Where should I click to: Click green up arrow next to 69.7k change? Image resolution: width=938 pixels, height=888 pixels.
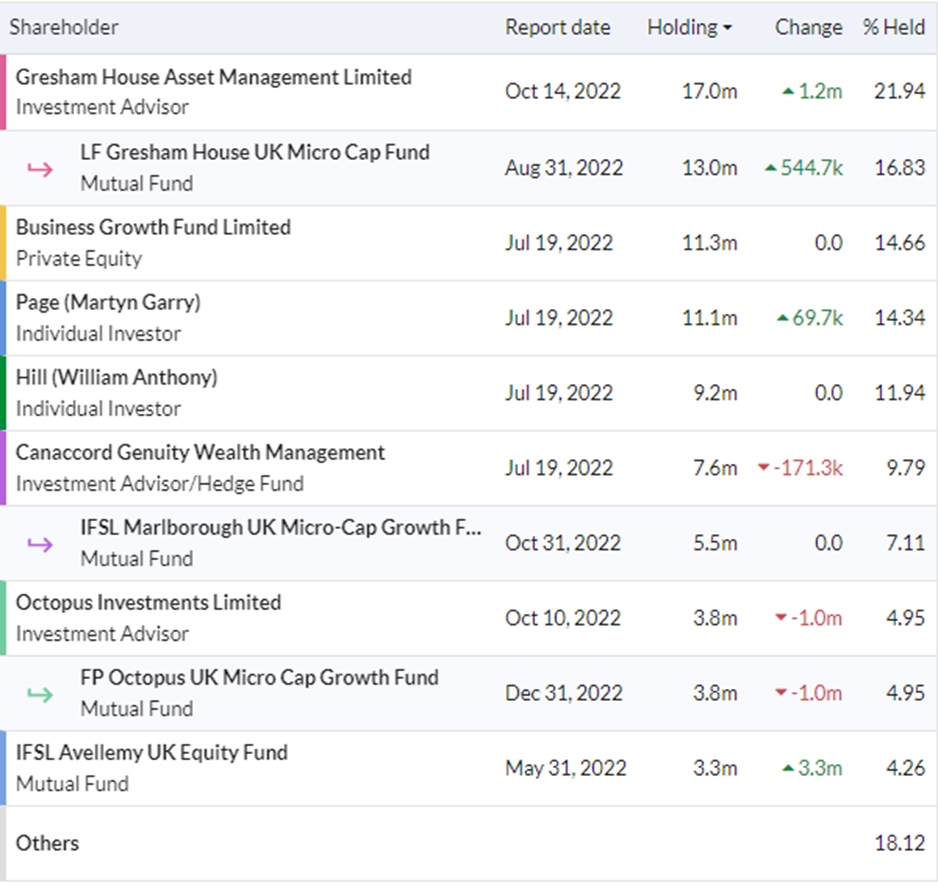(x=782, y=318)
